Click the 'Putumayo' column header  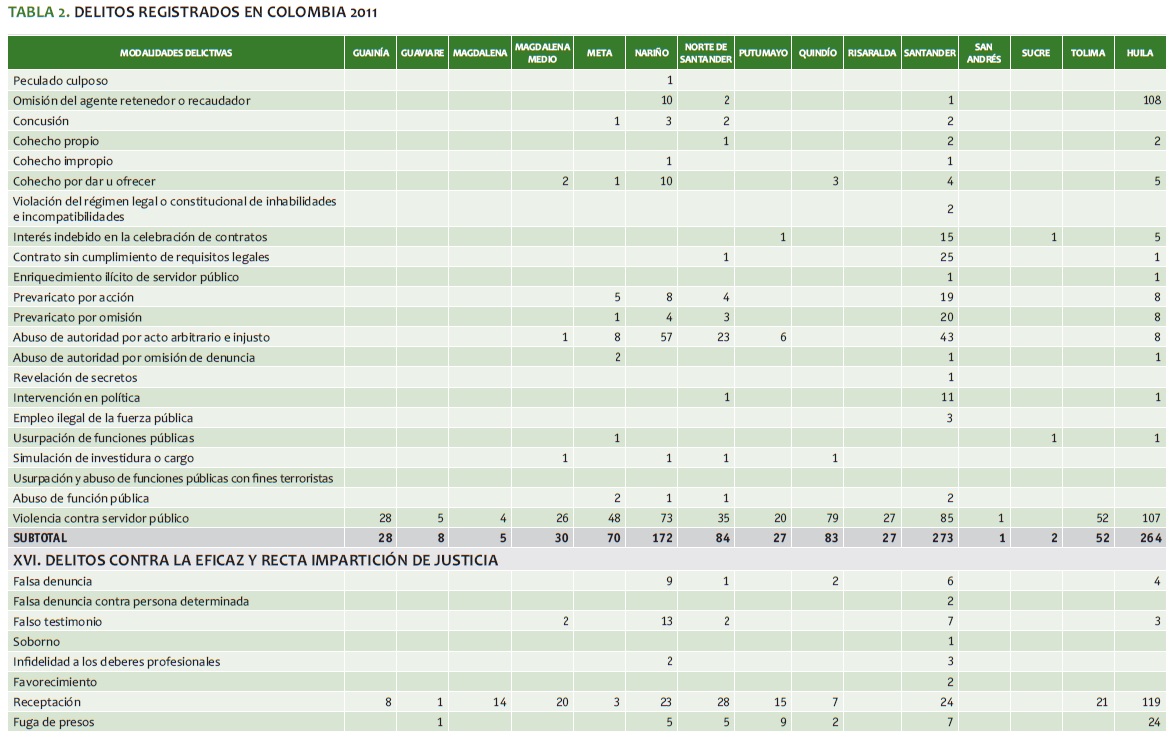click(763, 53)
